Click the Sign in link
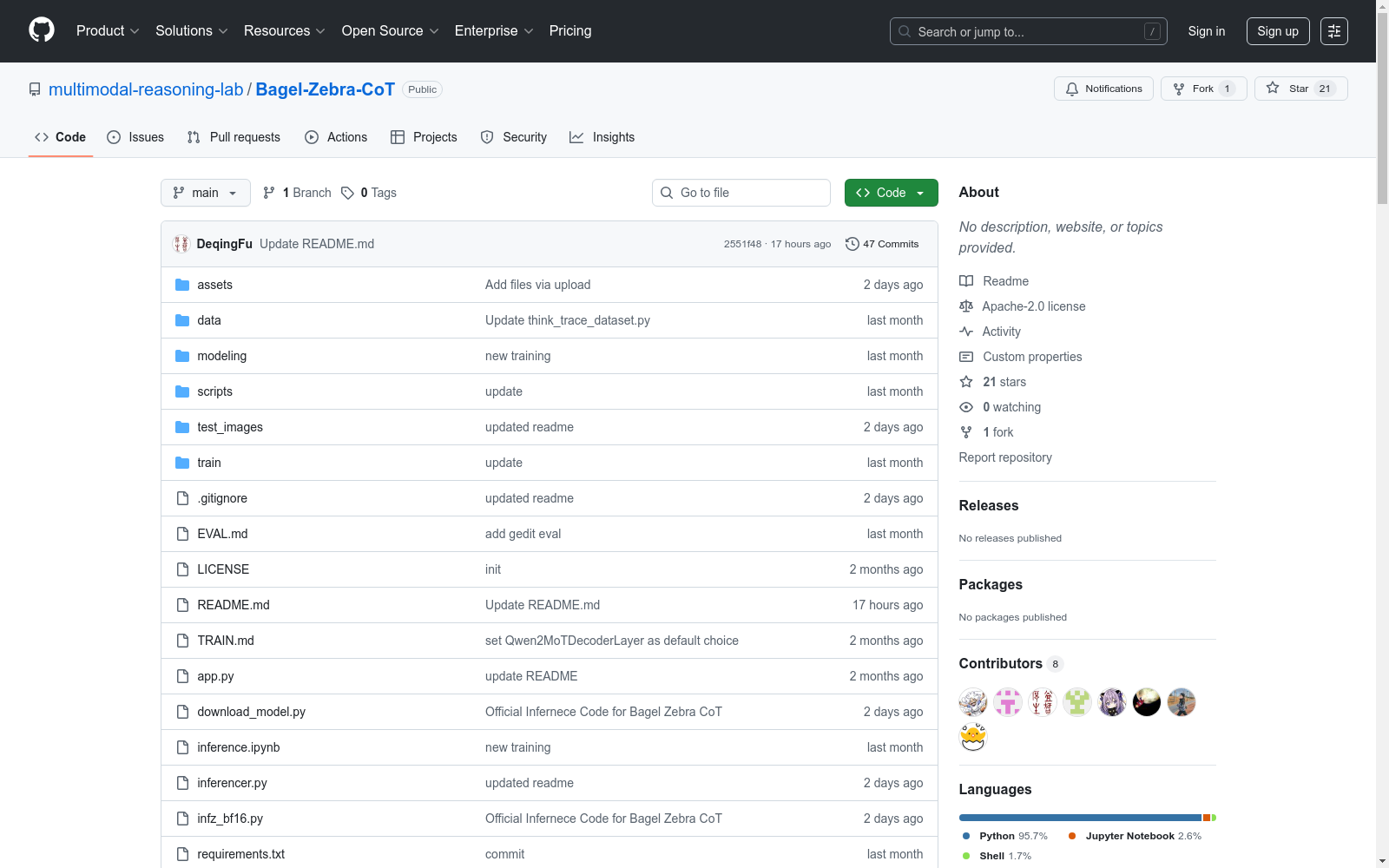The image size is (1389, 868). 1207,31
